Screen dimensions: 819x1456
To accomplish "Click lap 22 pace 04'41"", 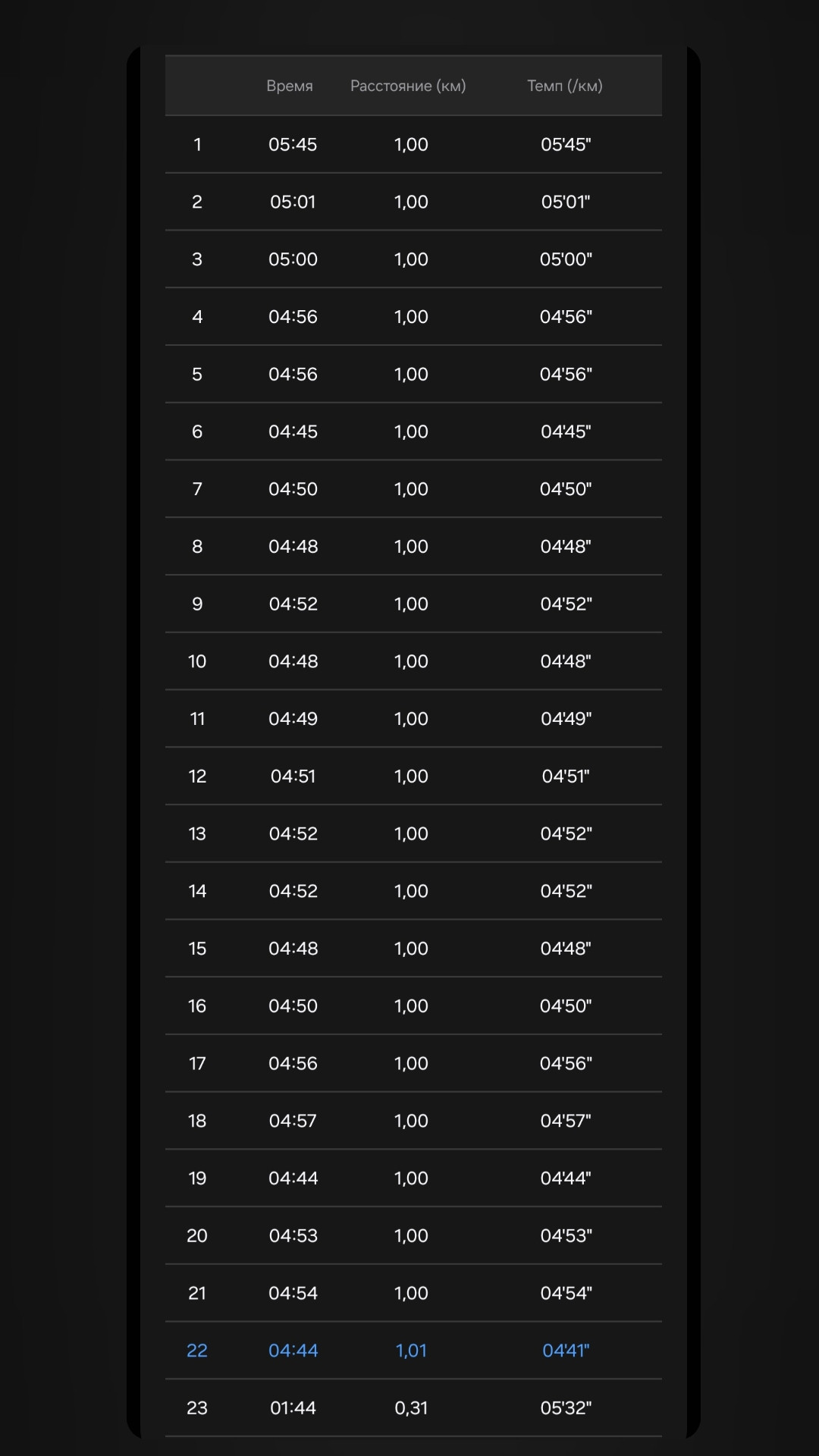I will [566, 1351].
